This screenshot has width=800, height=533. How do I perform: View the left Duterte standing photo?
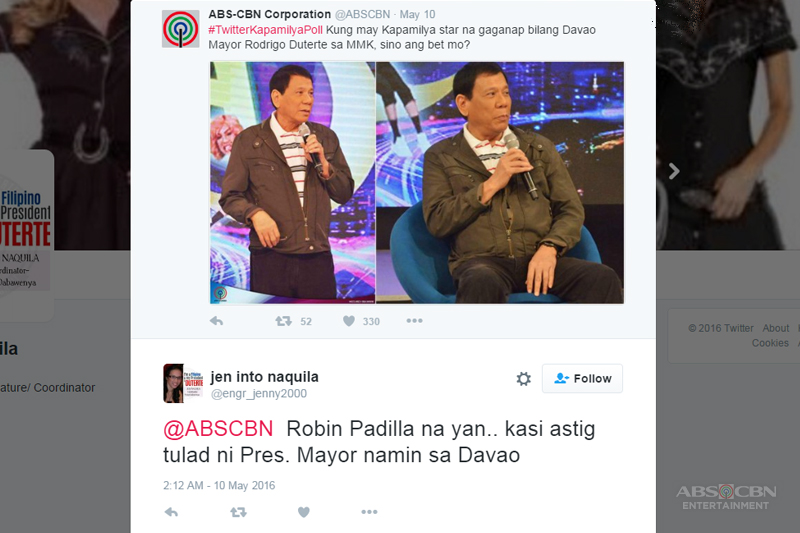293,183
